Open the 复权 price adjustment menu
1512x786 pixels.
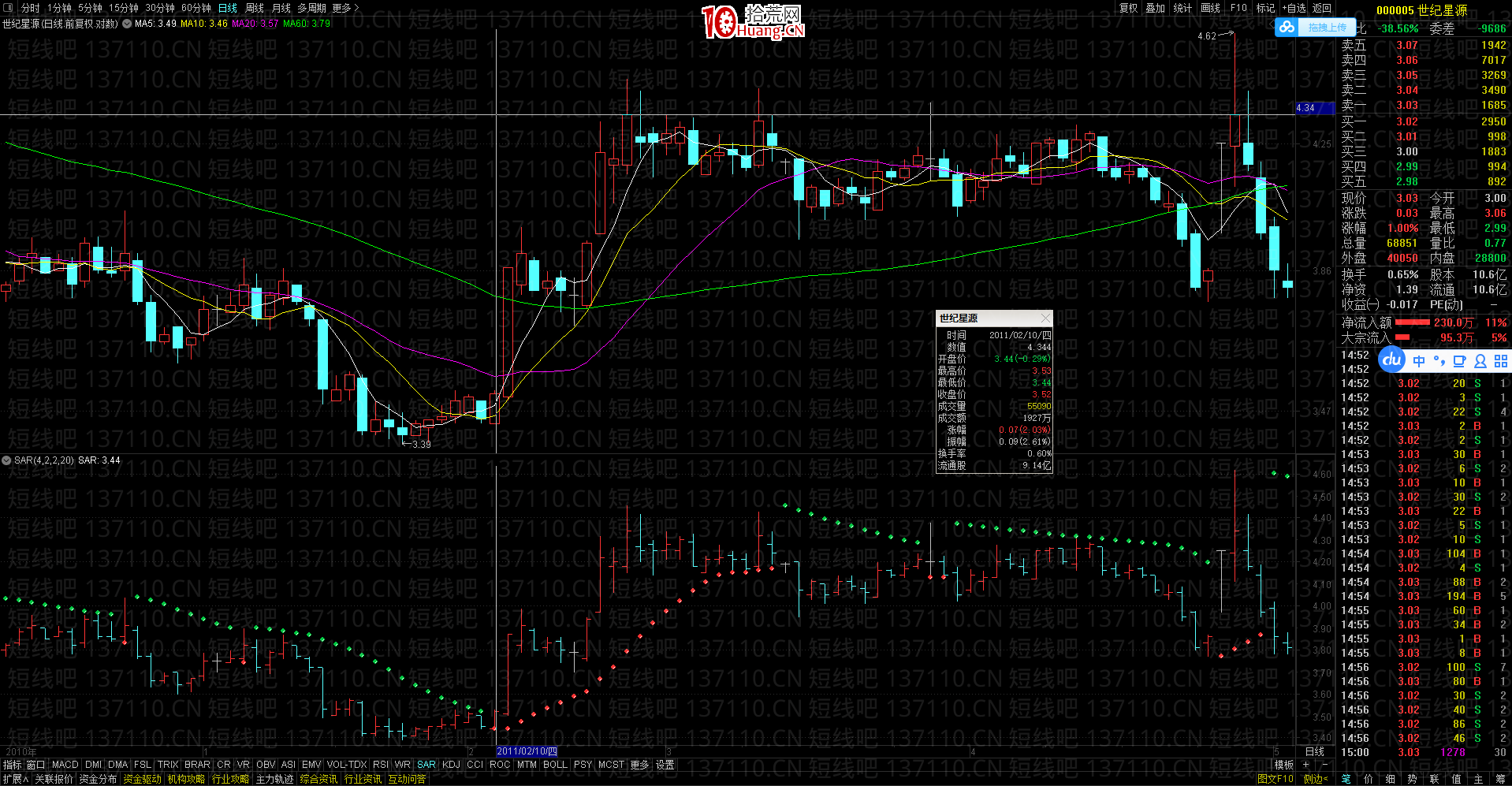[1129, 8]
